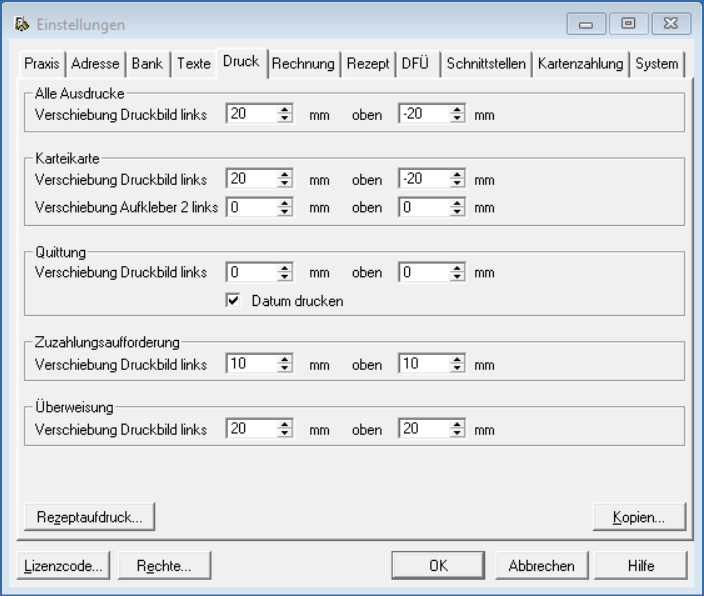This screenshot has width=704, height=596.
Task: Open Rezeptaufdruck settings
Action: pyautogui.click(x=89, y=517)
